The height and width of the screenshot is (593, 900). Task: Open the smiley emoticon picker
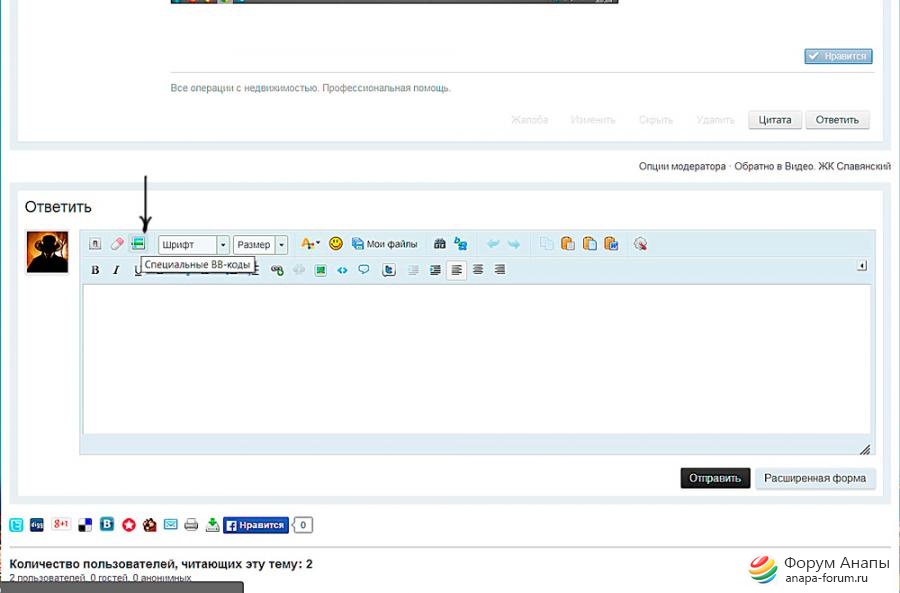click(x=336, y=243)
